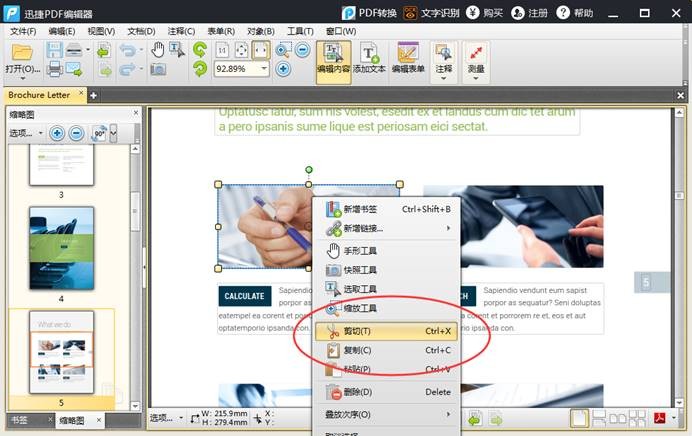Click 购买 purchase button
This screenshot has width=692, height=436.
(485, 13)
